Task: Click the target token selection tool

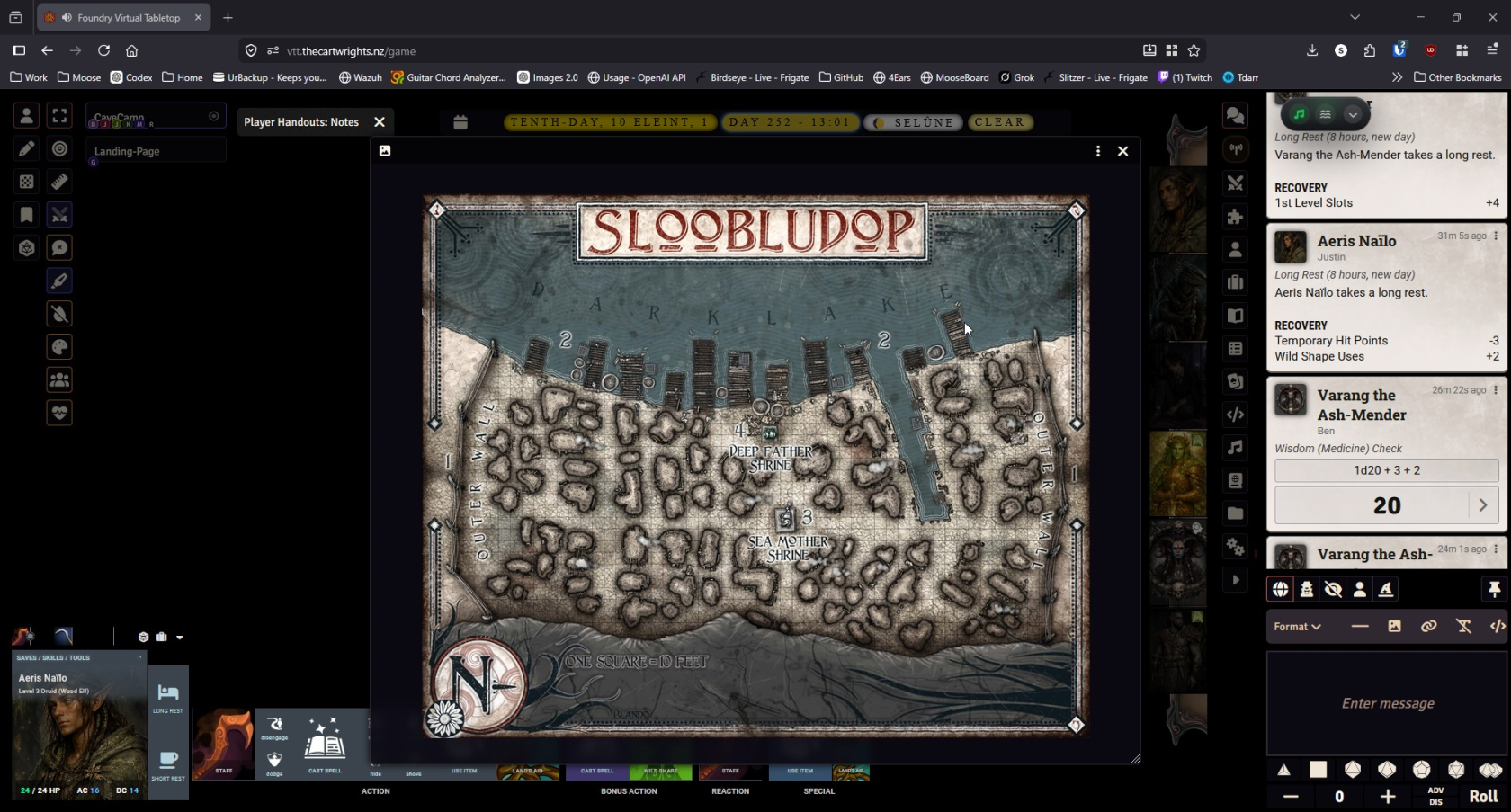Action: tap(59, 149)
